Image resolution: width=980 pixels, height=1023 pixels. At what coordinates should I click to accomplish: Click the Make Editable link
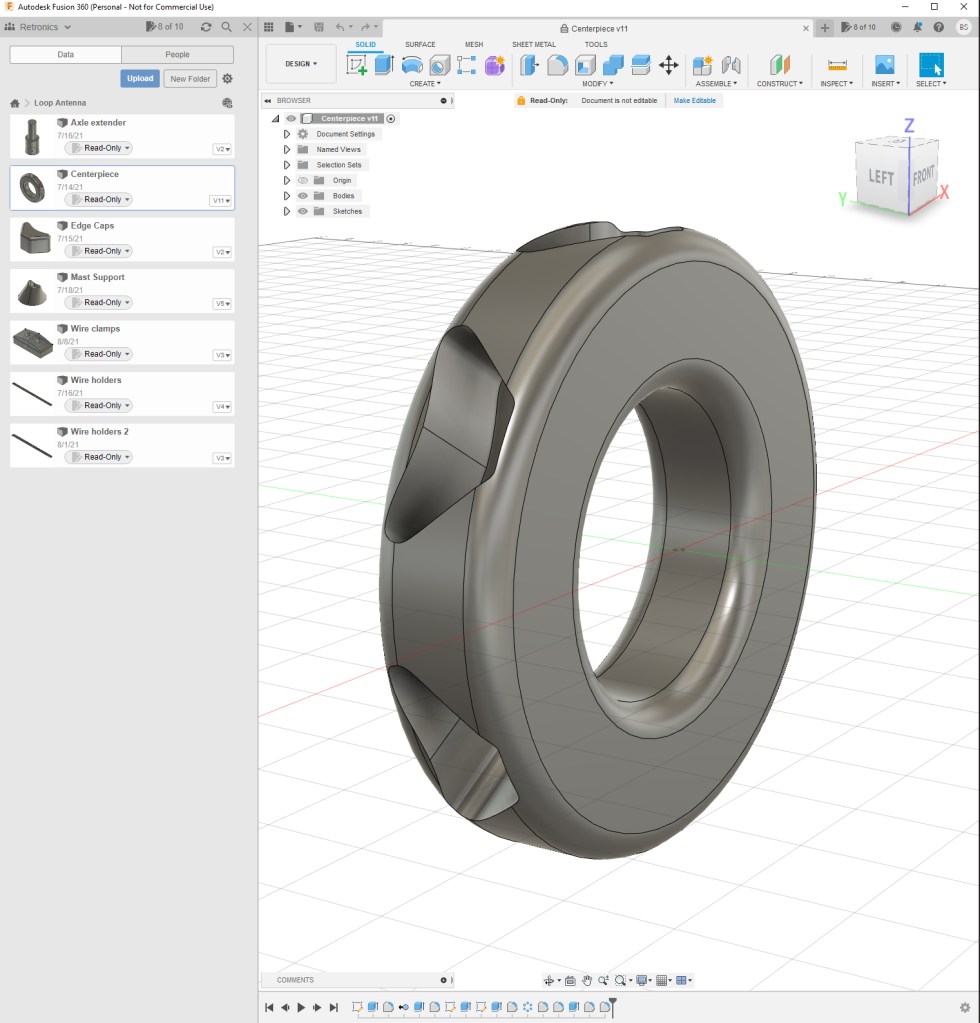[694, 101]
